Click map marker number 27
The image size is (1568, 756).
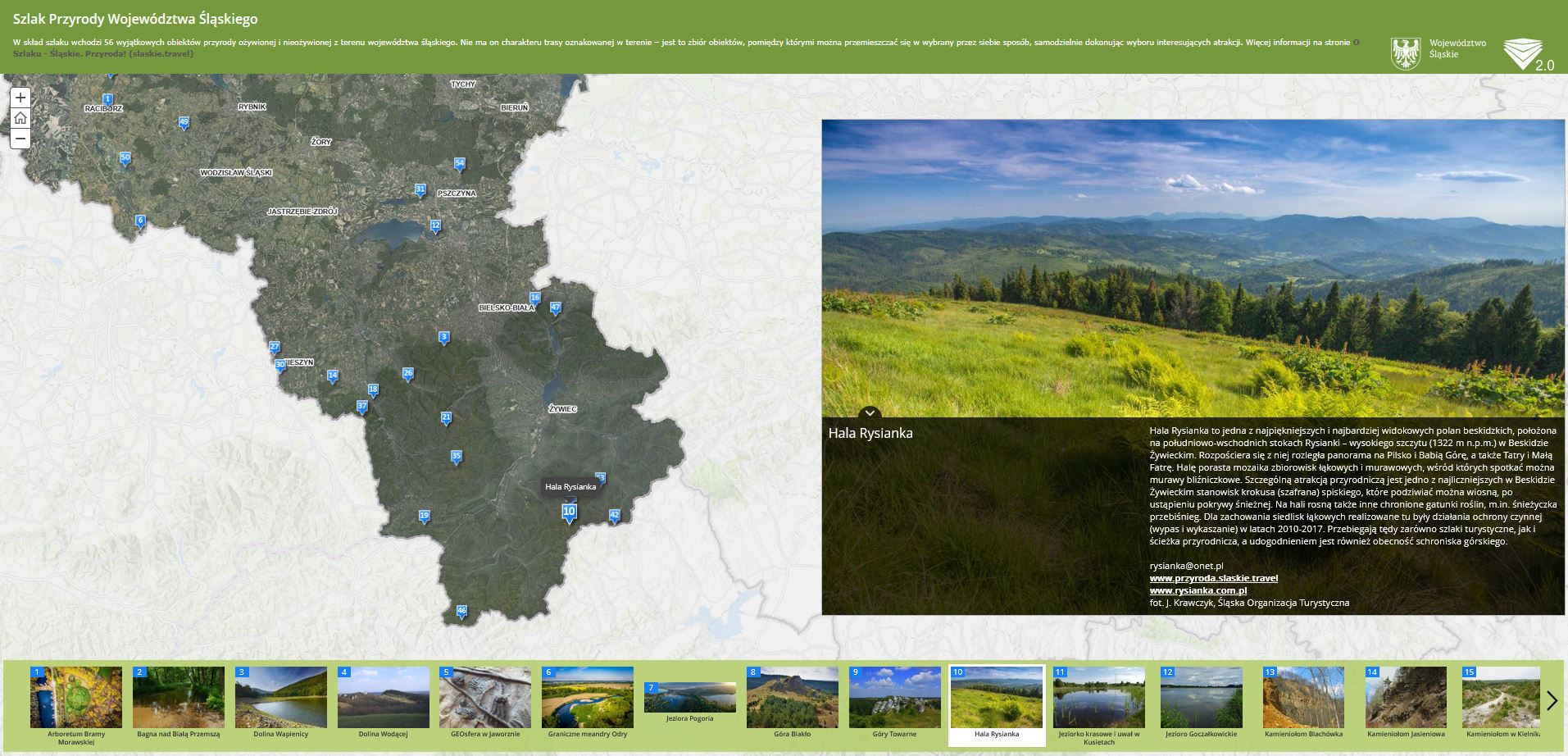pos(275,348)
